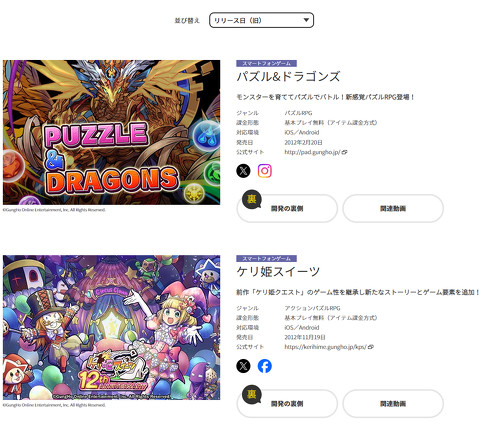Viewport: 490px width, 429px height.
Task: Open 開発の裏側 for パズル&ドラゴンズ
Action: pyautogui.click(x=287, y=208)
